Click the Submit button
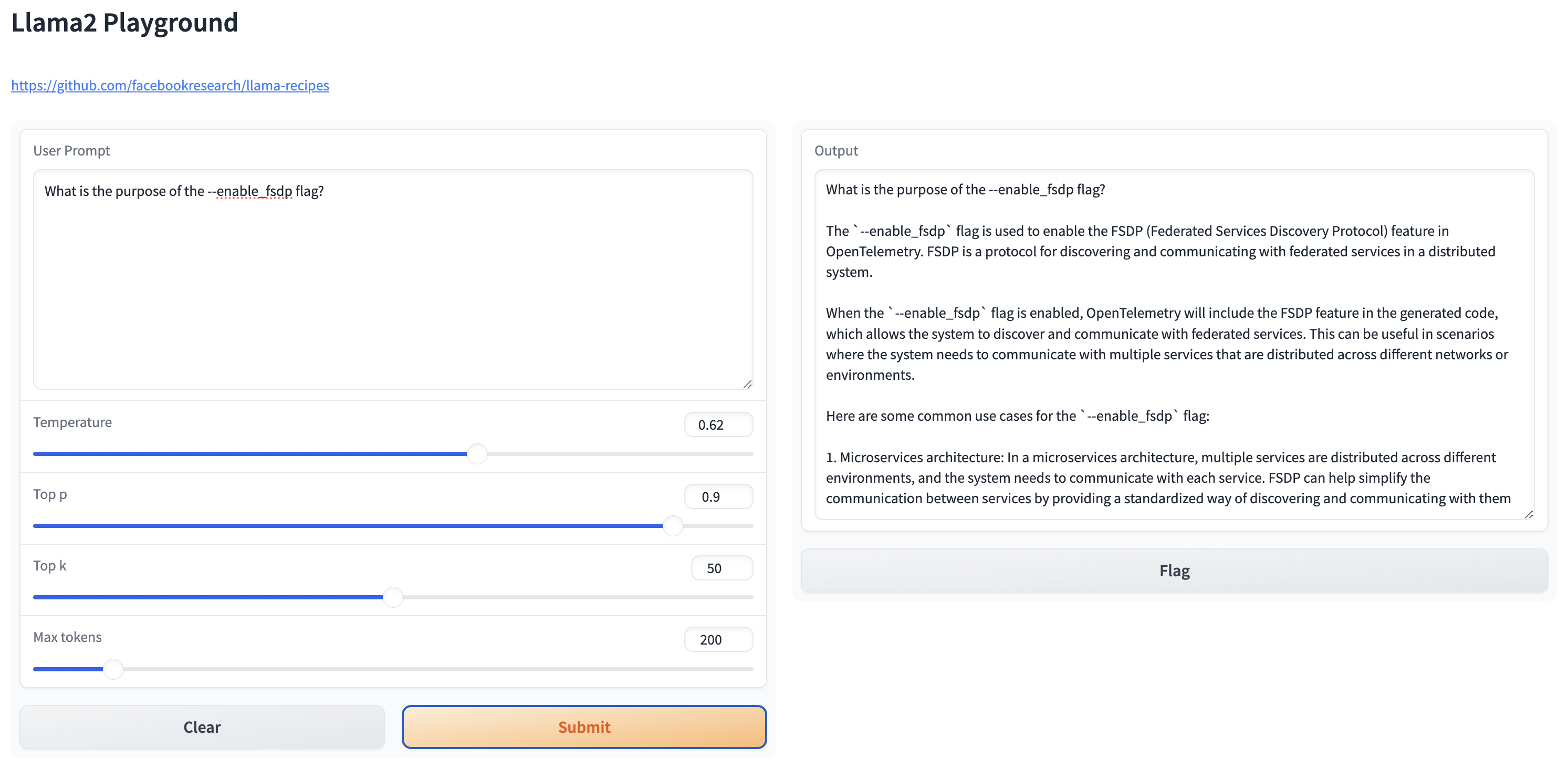1568x768 pixels. click(x=584, y=727)
